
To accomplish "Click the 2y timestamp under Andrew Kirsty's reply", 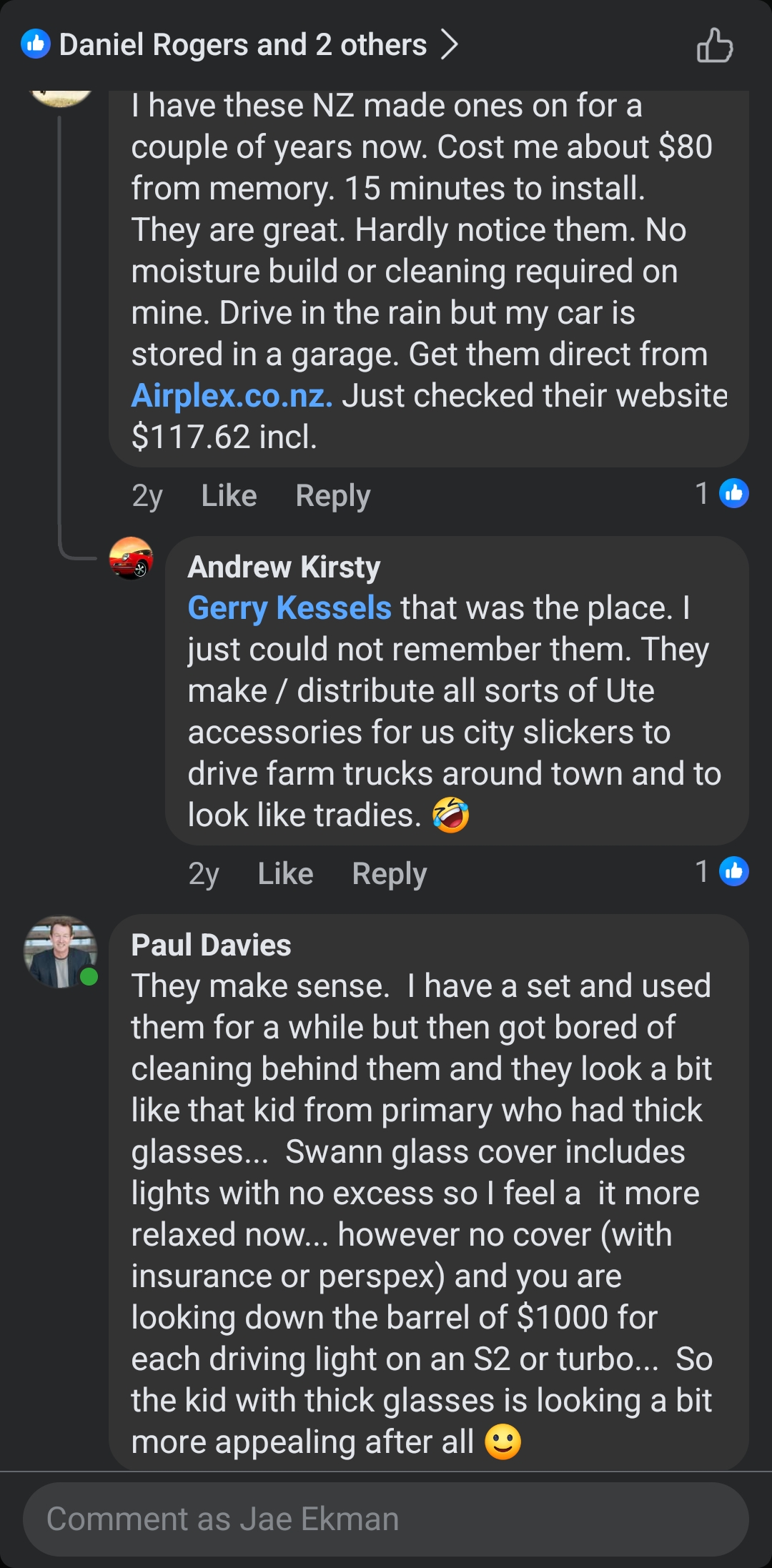I will tap(204, 873).
